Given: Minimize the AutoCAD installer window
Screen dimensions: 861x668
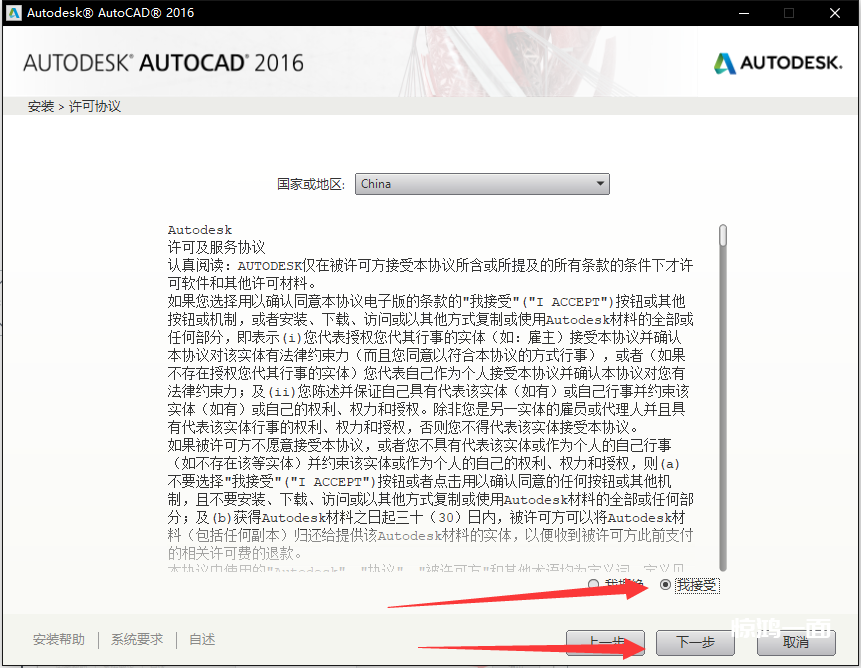Looking at the screenshot, I should 742,13.
